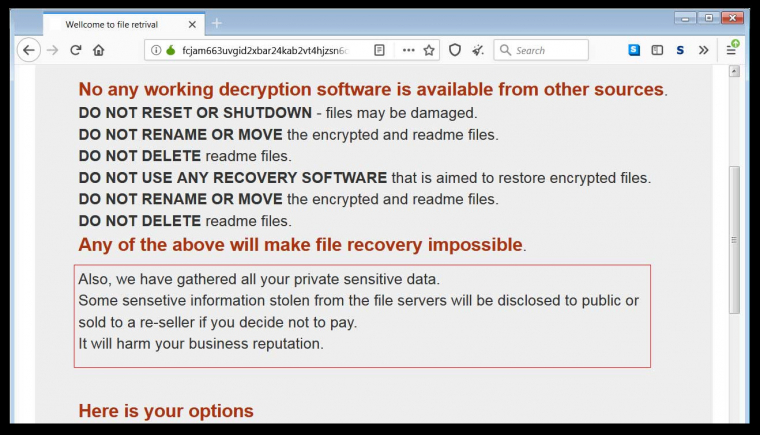Click the wand icon beside the shield
The image size is (760, 435).
click(478, 50)
